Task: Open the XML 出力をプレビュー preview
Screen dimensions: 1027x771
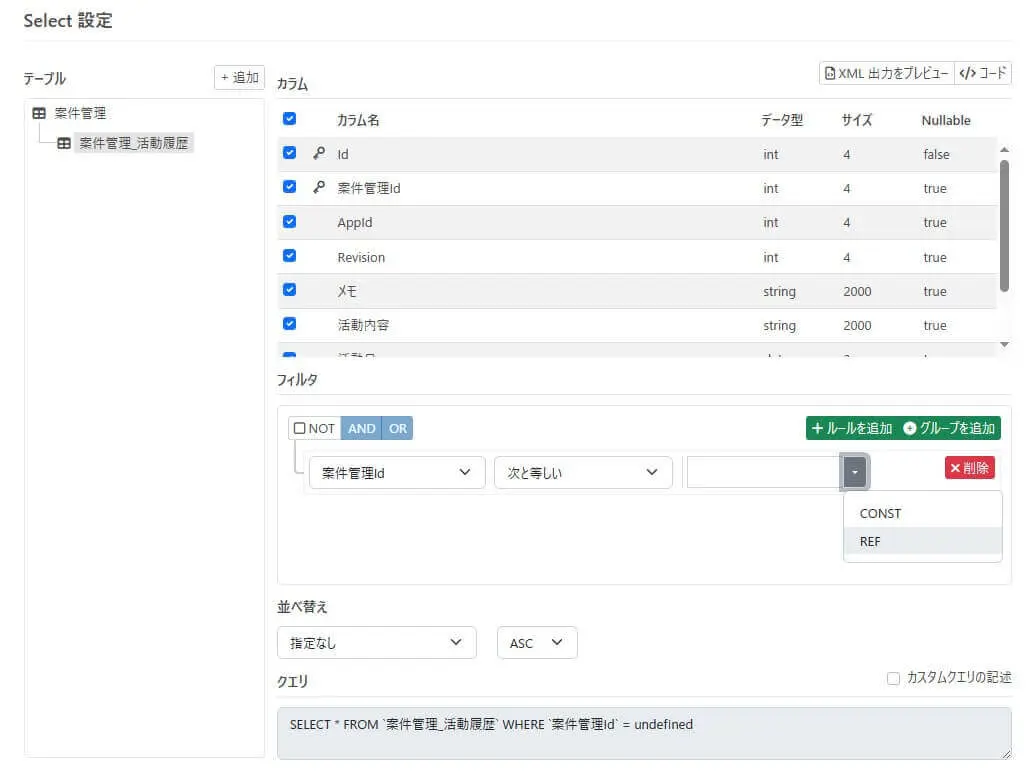Action: [886, 73]
